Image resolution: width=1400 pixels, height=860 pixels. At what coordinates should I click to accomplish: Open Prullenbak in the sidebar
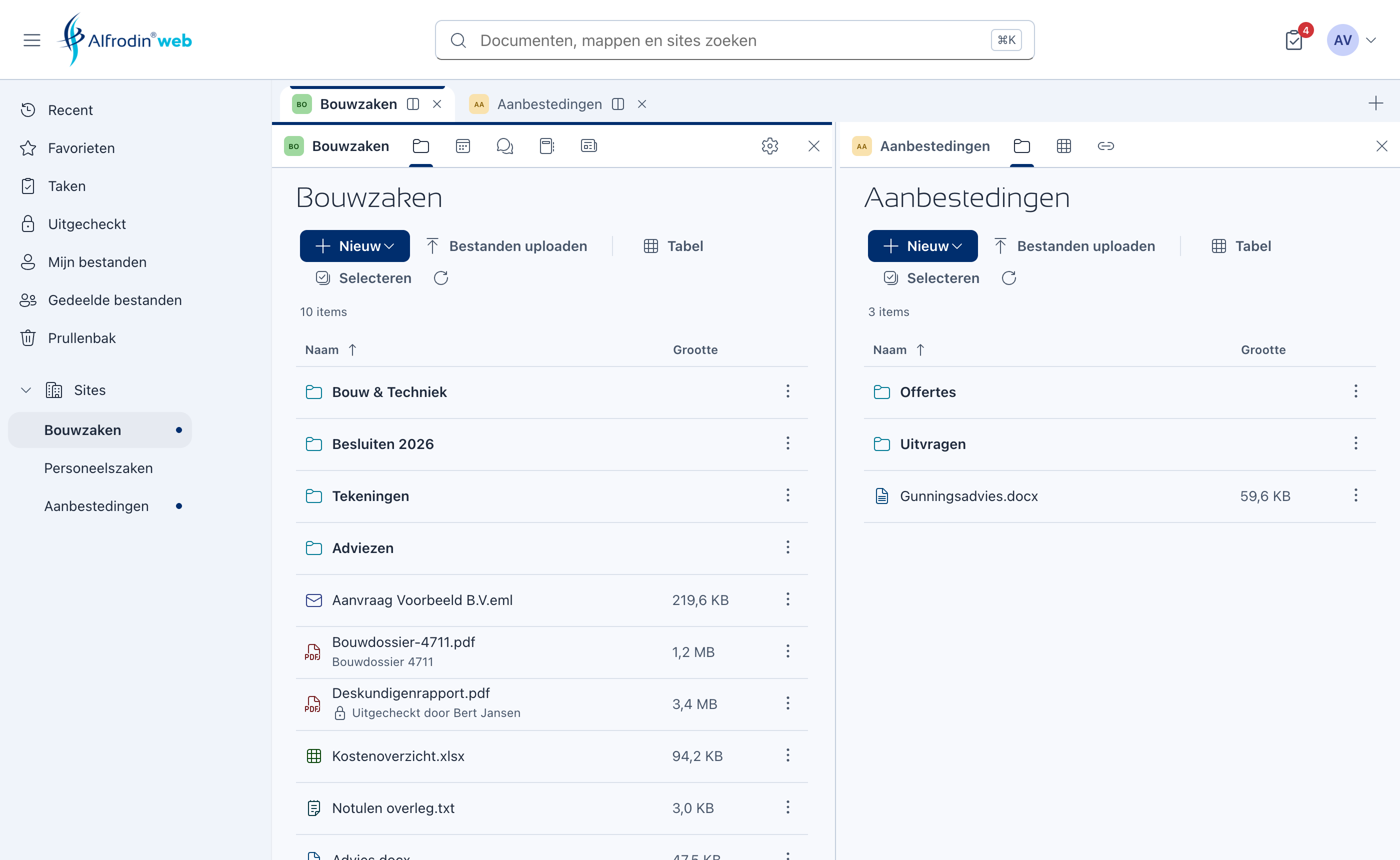click(82, 338)
